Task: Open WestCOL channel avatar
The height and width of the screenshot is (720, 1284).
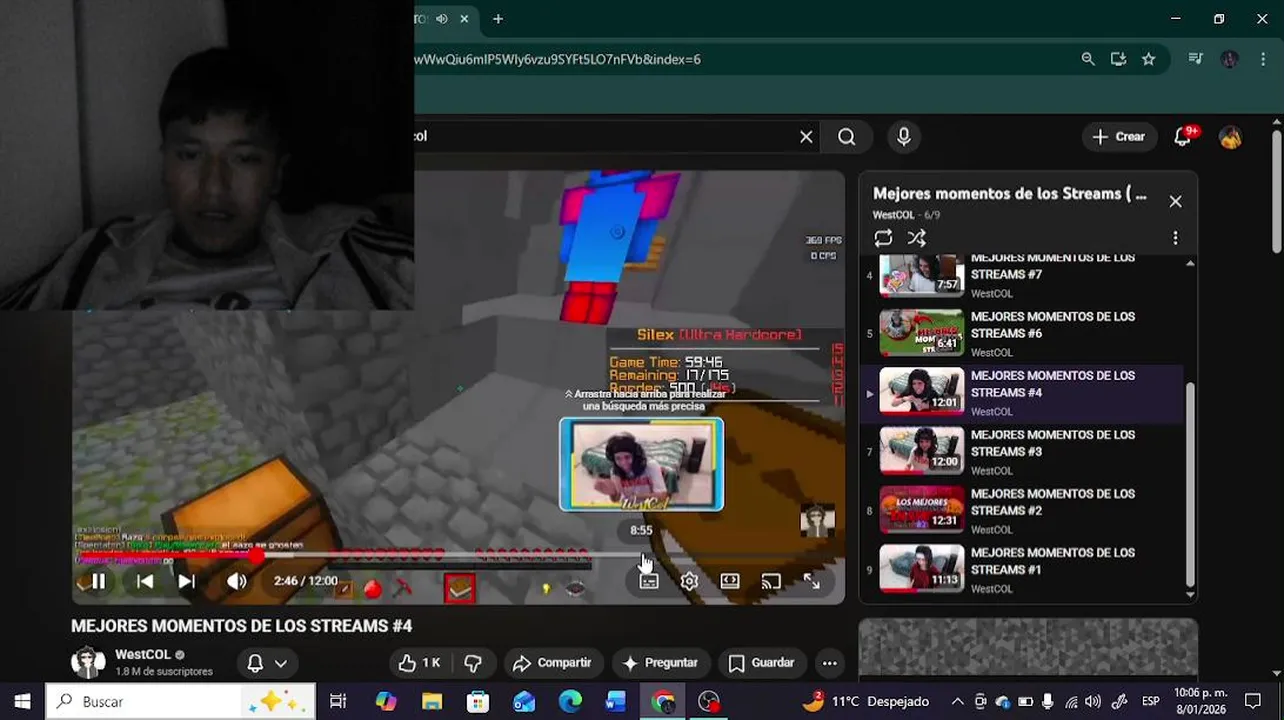Action: click(88, 662)
